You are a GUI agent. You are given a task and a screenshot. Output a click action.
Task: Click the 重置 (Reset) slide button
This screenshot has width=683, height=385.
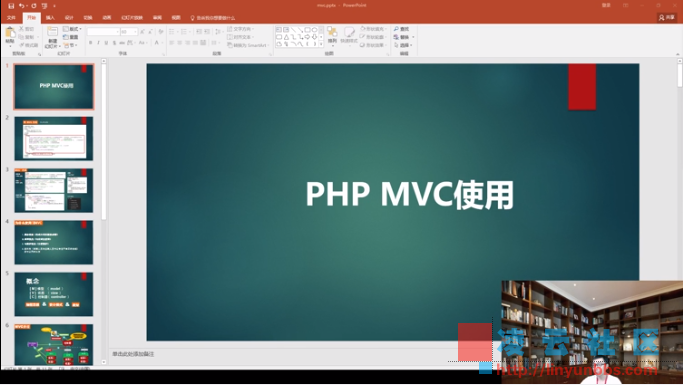(71, 37)
